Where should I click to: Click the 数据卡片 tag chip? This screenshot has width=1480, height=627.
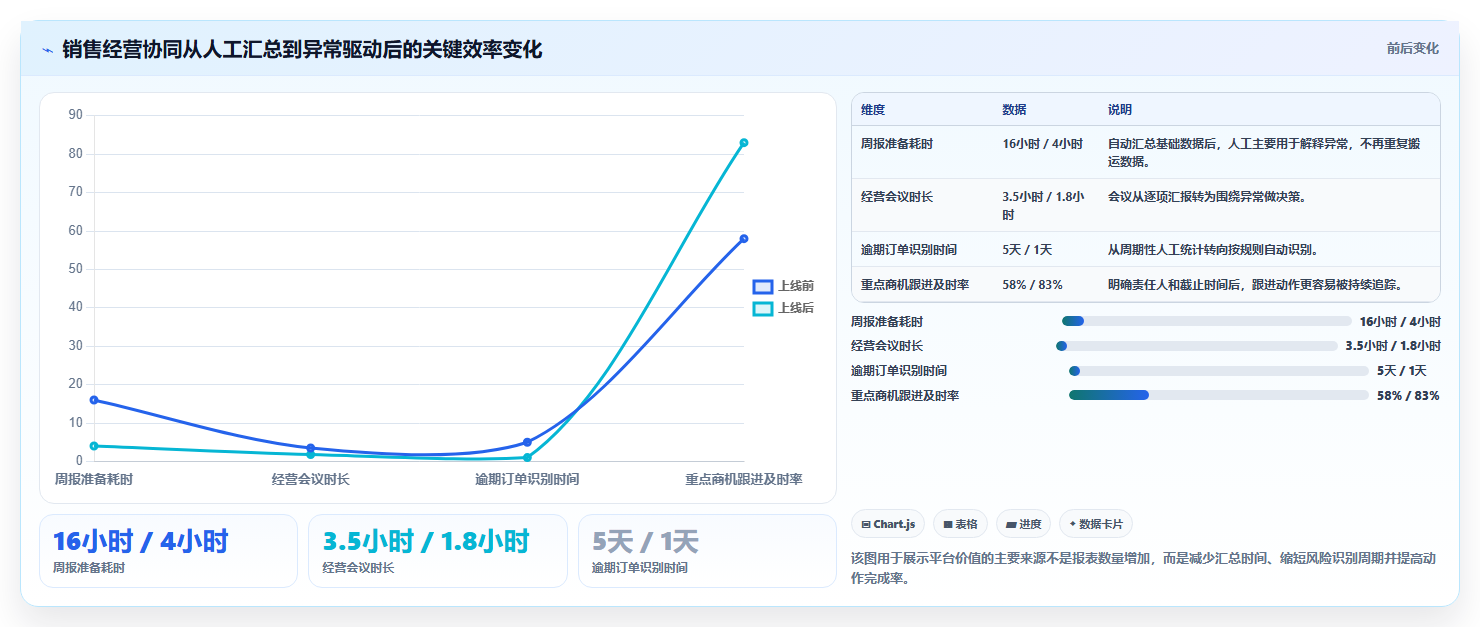(1096, 524)
